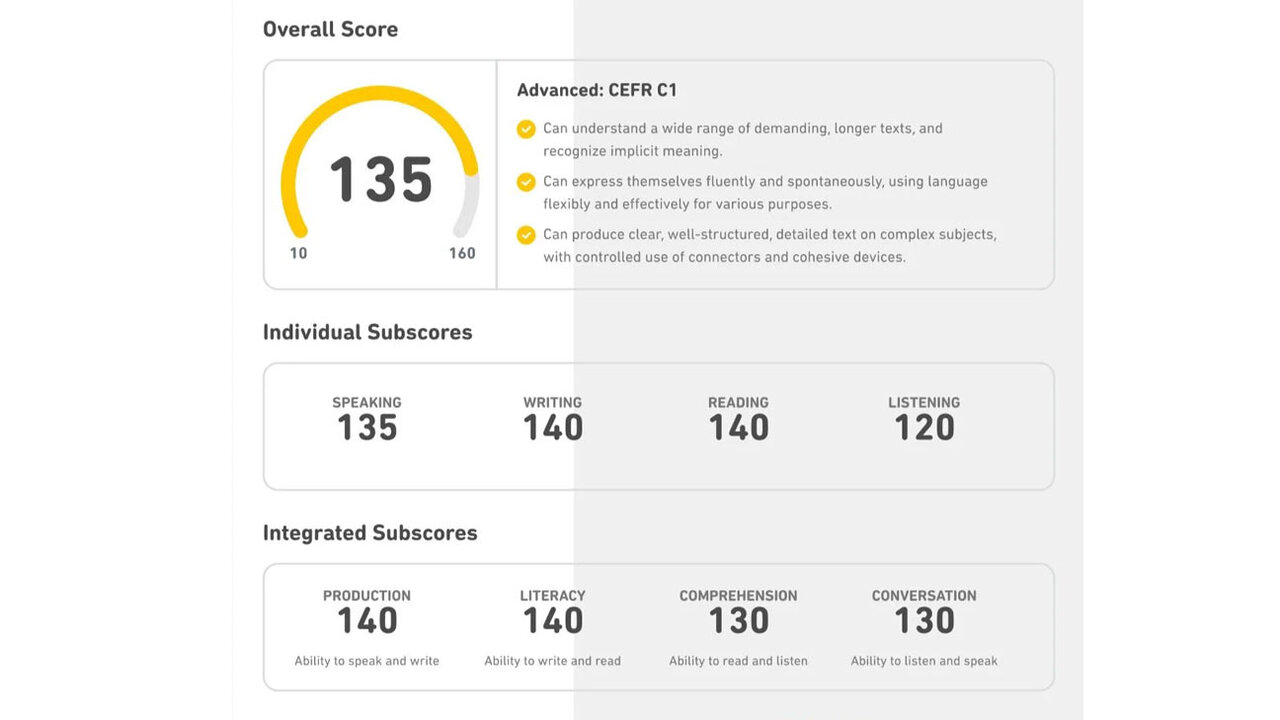The height and width of the screenshot is (720, 1280).
Task: Click the Speaking subscore 135
Action: pyautogui.click(x=367, y=428)
